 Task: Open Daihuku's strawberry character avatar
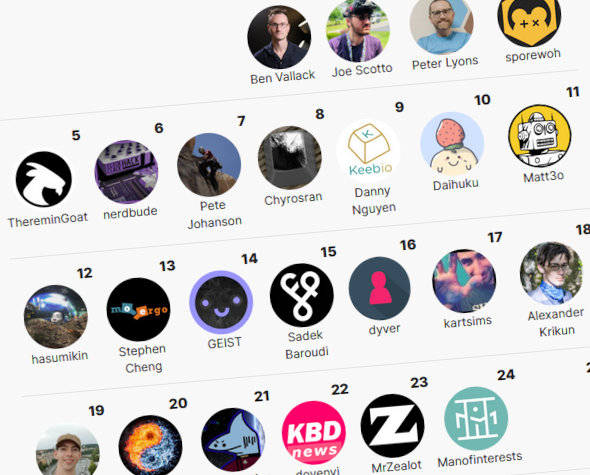(452, 143)
